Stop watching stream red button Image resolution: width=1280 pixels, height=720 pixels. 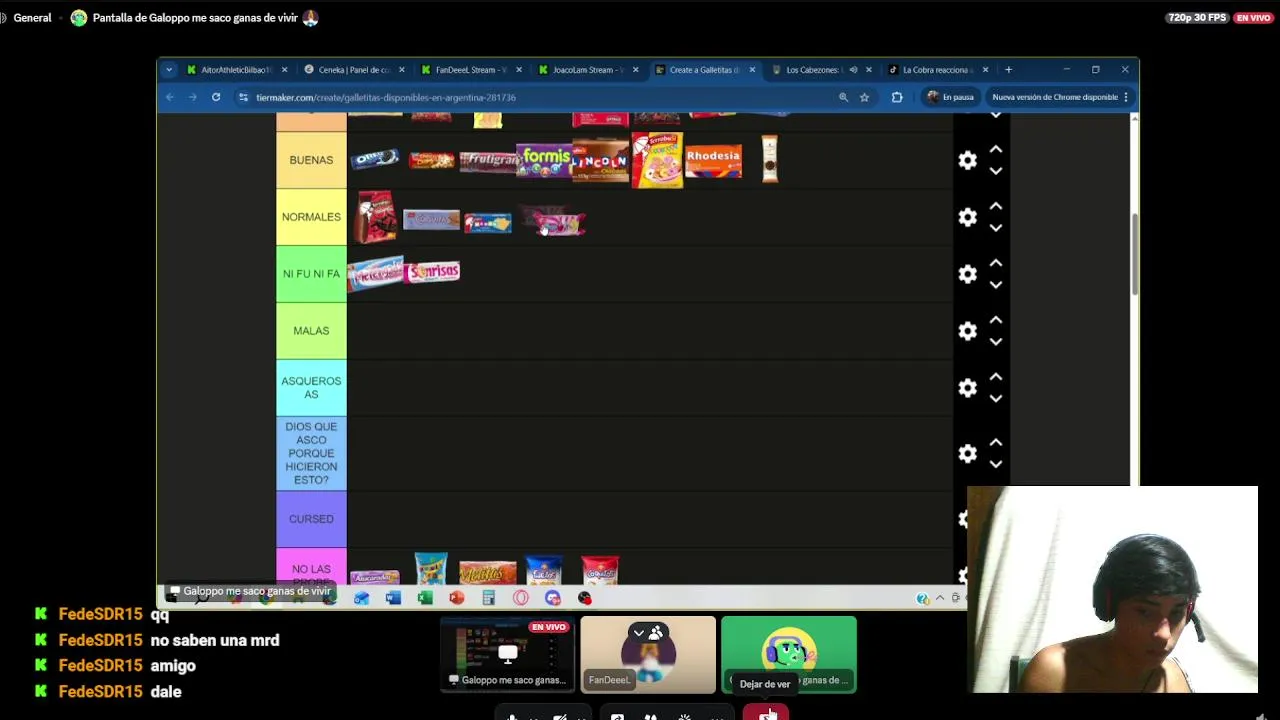point(766,714)
